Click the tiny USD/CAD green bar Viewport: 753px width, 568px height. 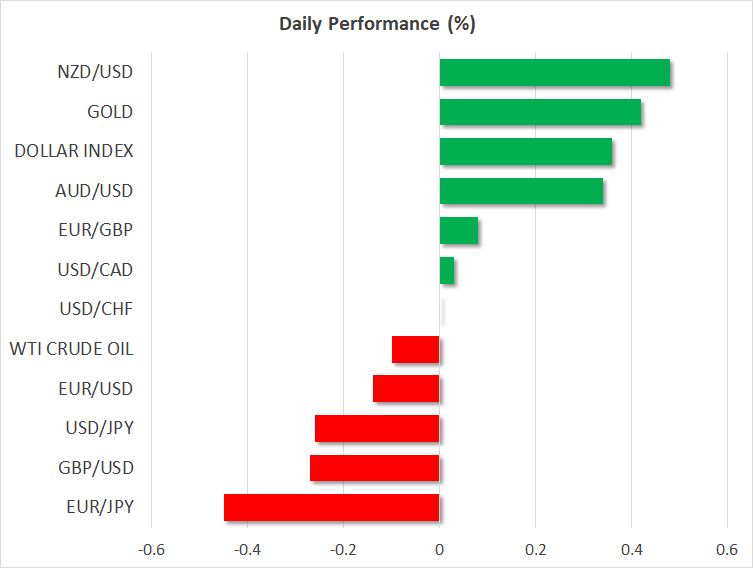[x=447, y=270]
